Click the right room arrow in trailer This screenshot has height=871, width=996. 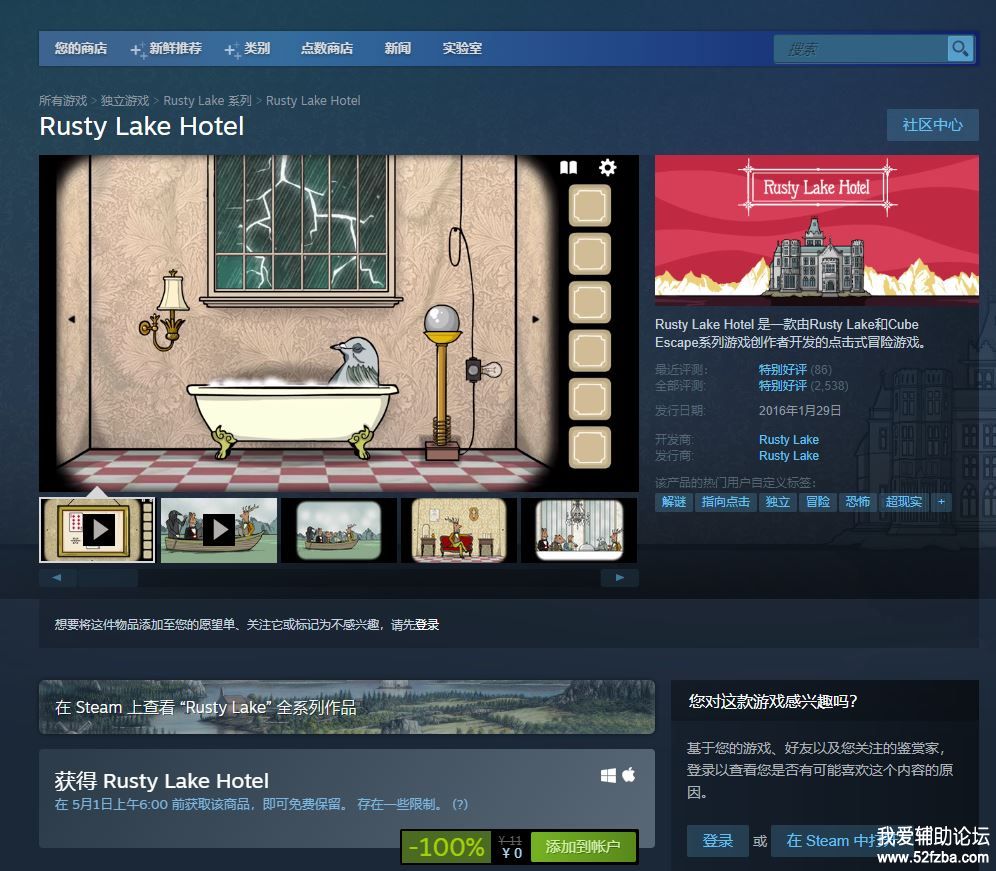tap(535, 319)
